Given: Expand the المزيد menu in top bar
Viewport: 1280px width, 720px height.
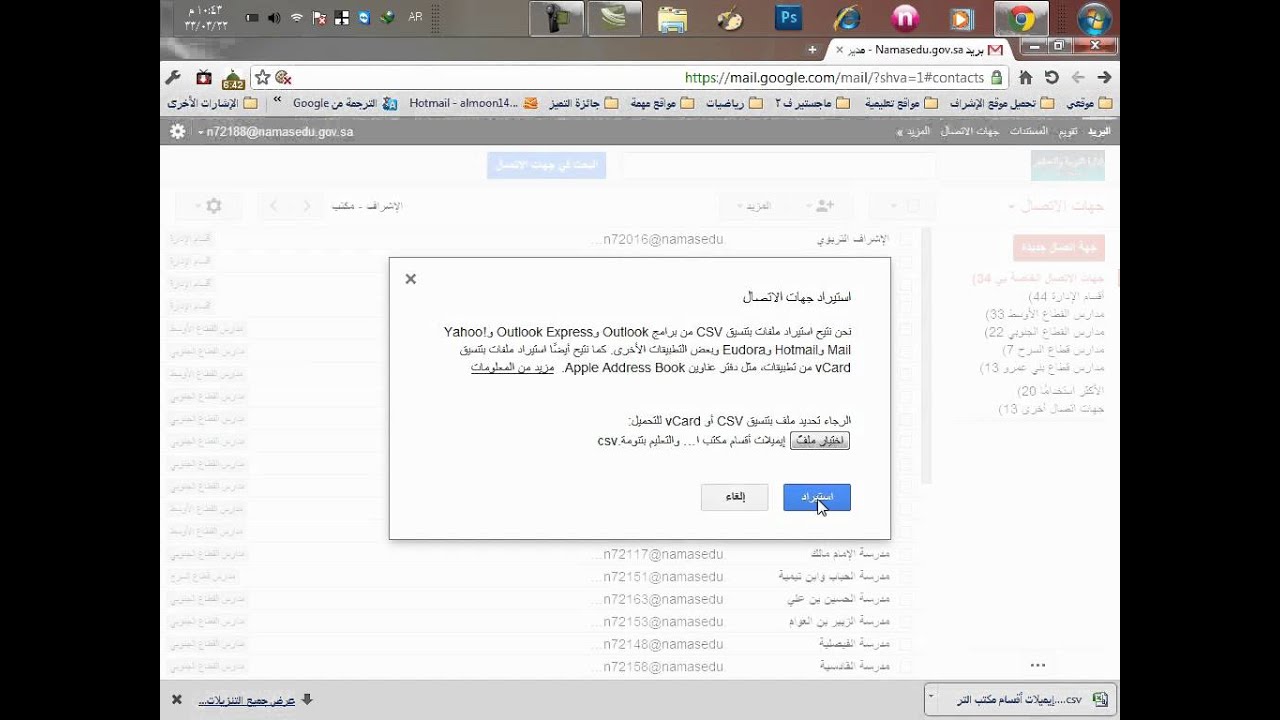Looking at the screenshot, I should (913, 131).
